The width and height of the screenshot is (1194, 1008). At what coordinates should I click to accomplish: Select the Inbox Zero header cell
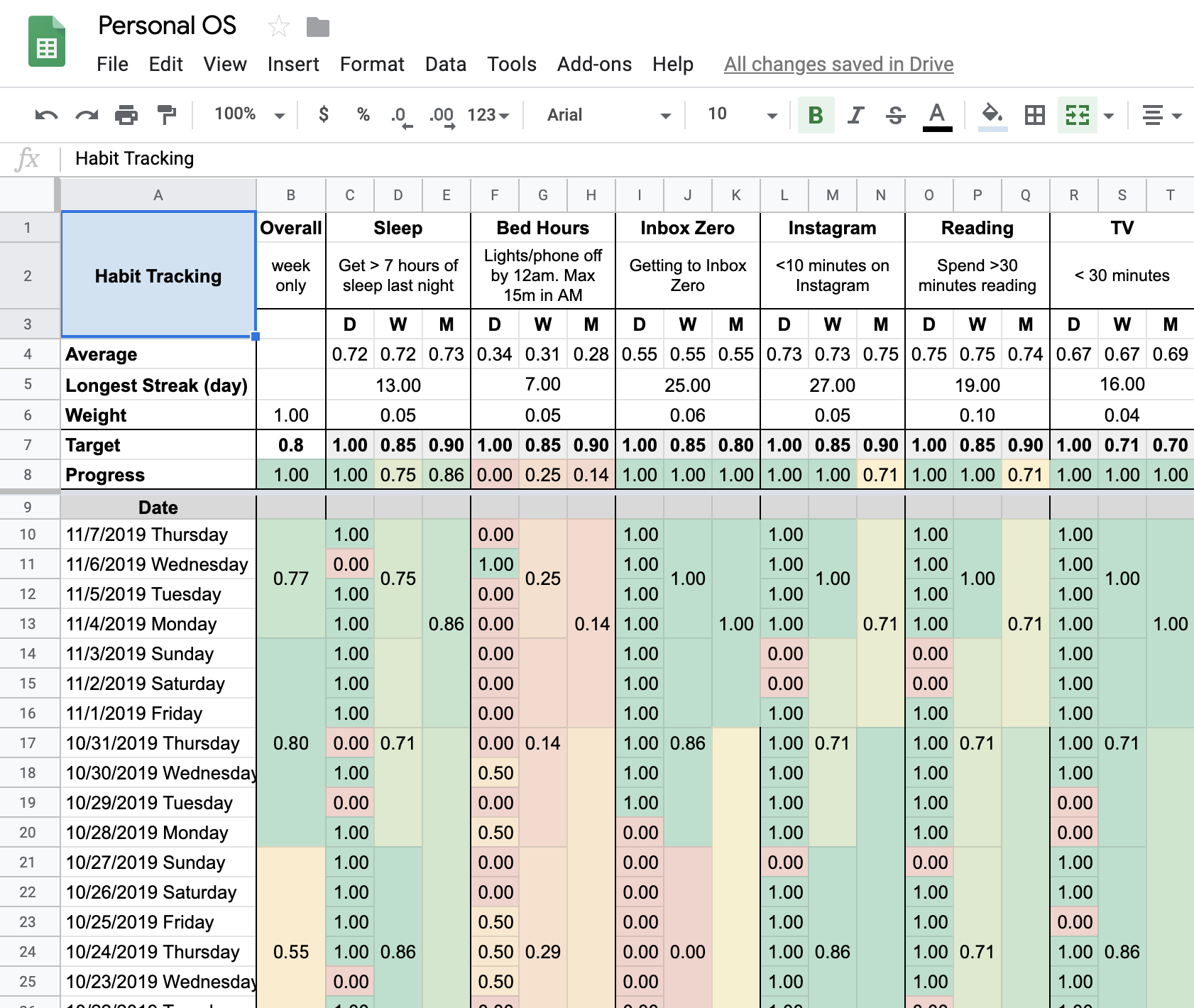coord(688,228)
